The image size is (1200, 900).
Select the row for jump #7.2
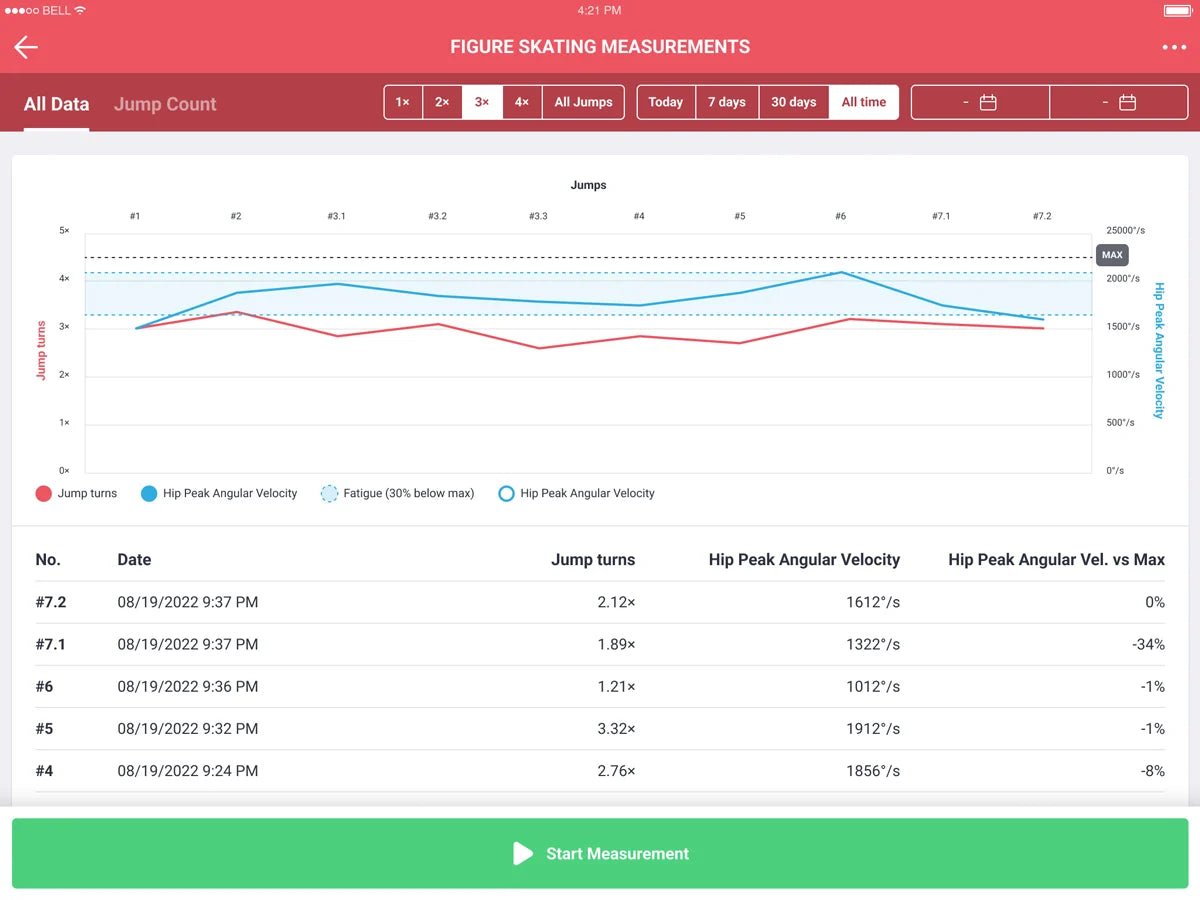[600, 602]
